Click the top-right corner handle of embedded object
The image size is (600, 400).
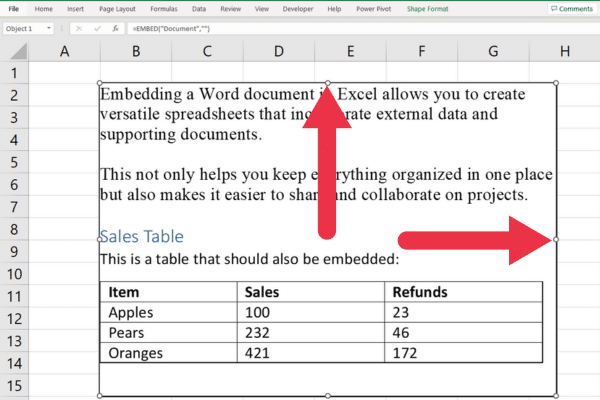click(x=556, y=83)
